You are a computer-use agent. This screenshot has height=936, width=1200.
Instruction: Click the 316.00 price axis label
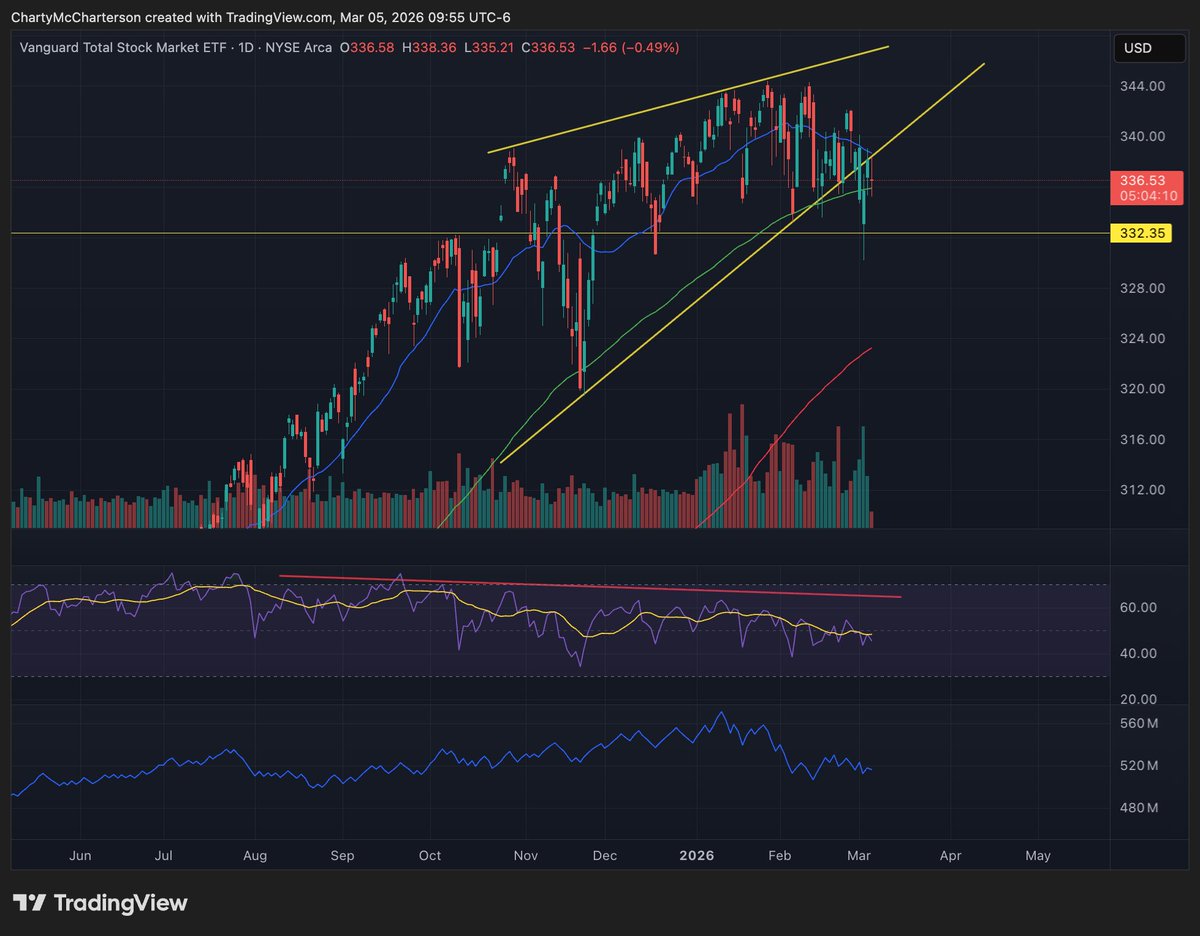tap(1142, 440)
